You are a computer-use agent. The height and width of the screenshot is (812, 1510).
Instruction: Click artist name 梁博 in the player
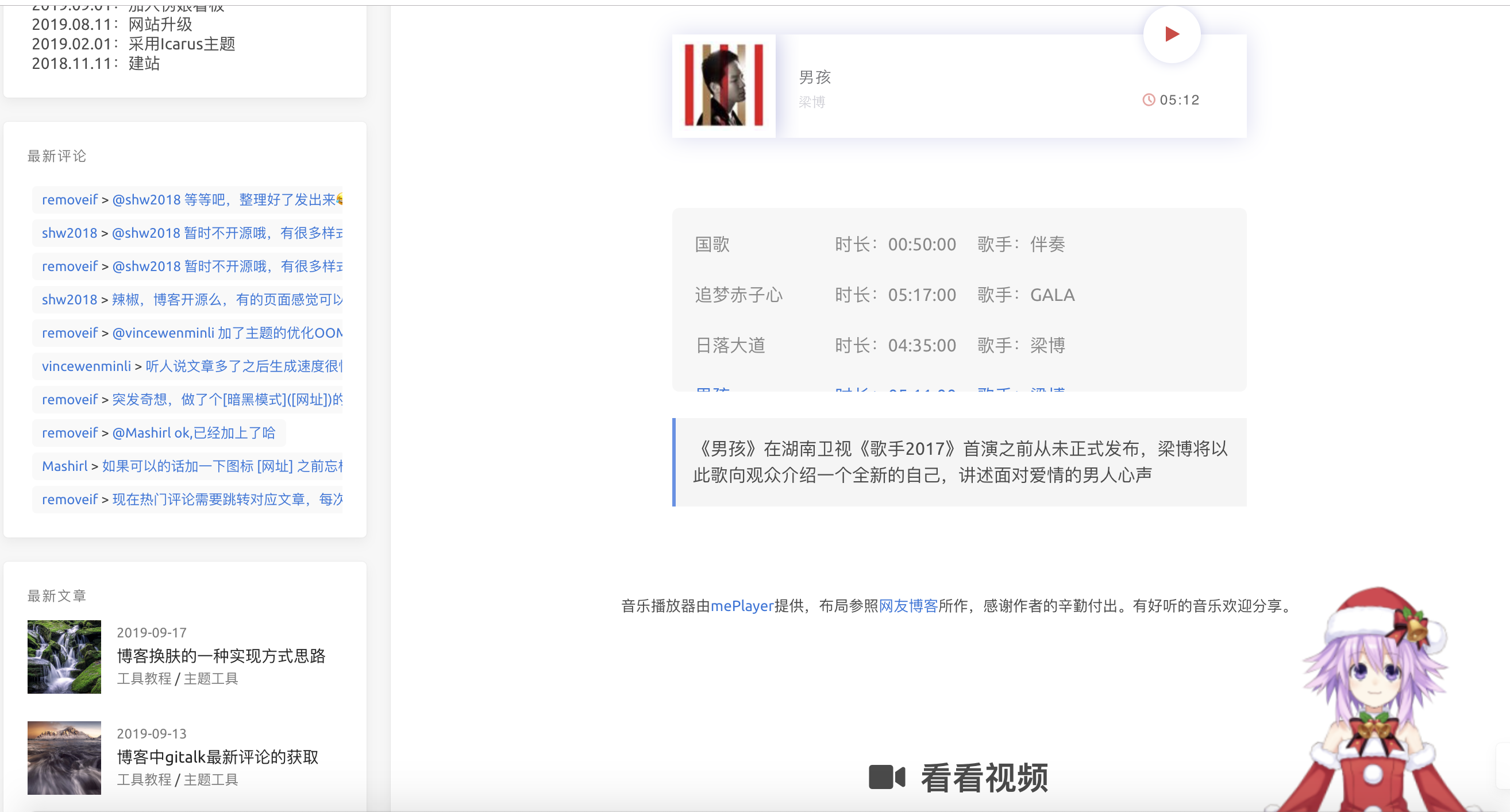click(x=812, y=102)
